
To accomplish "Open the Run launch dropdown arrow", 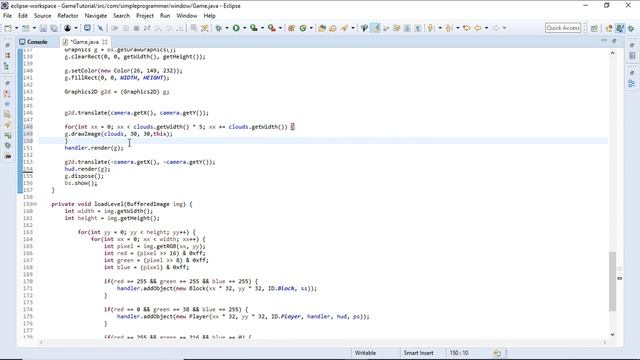I will point(244,28).
